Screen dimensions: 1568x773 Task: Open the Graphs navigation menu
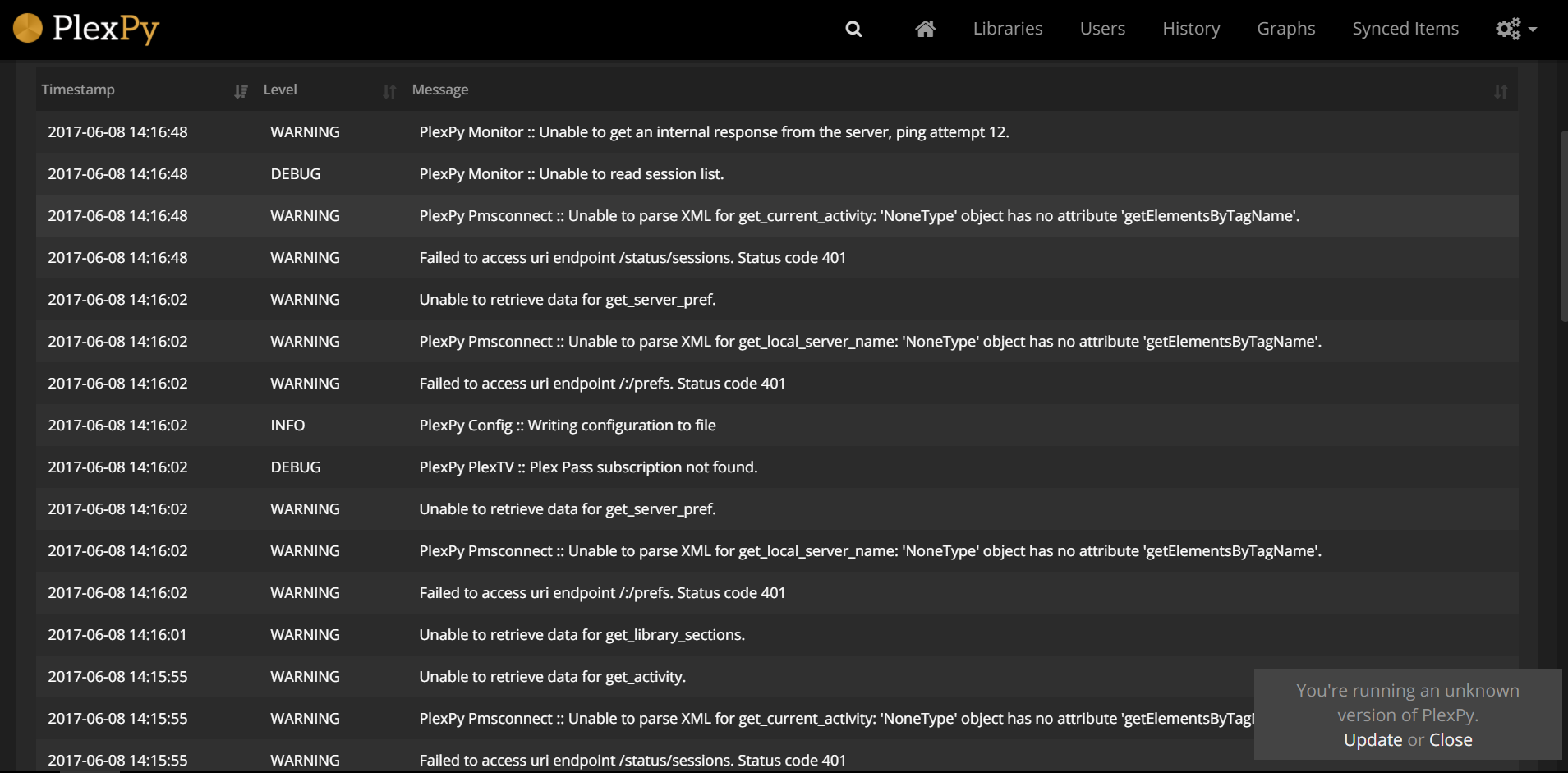coord(1285,28)
